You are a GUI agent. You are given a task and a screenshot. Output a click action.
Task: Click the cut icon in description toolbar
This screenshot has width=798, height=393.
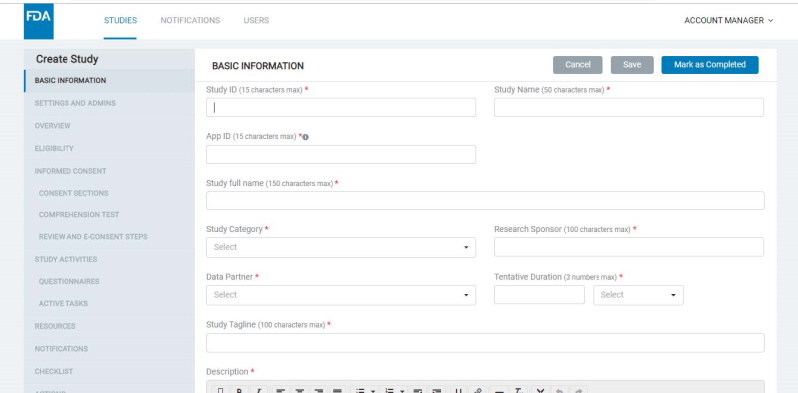[x=540, y=390]
